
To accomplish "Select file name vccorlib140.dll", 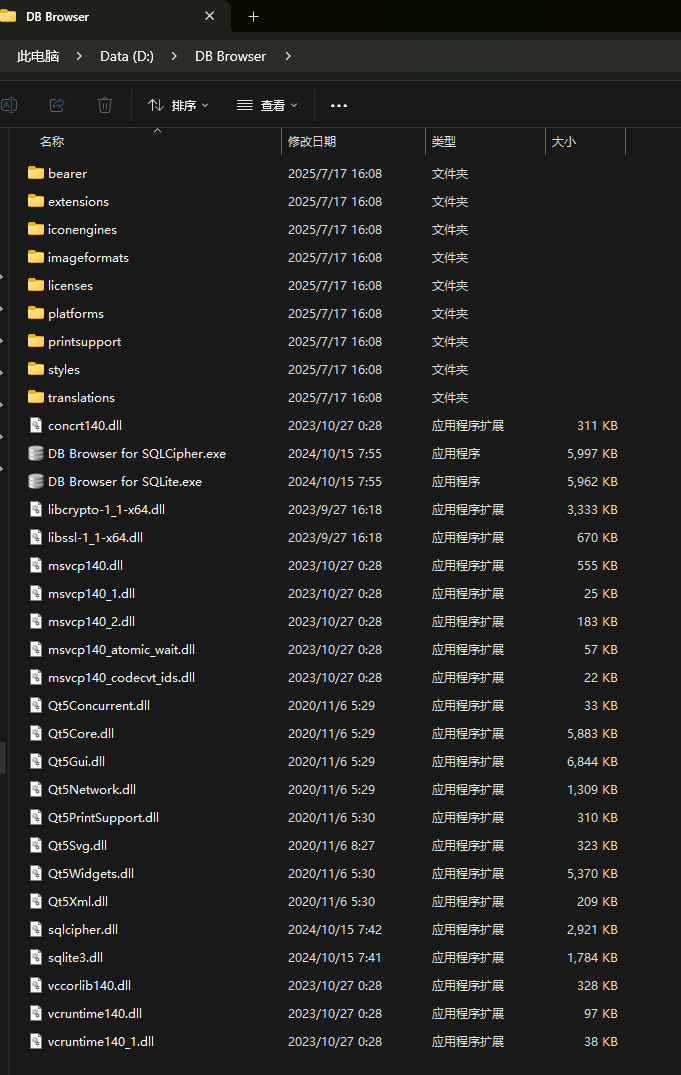I will (89, 985).
